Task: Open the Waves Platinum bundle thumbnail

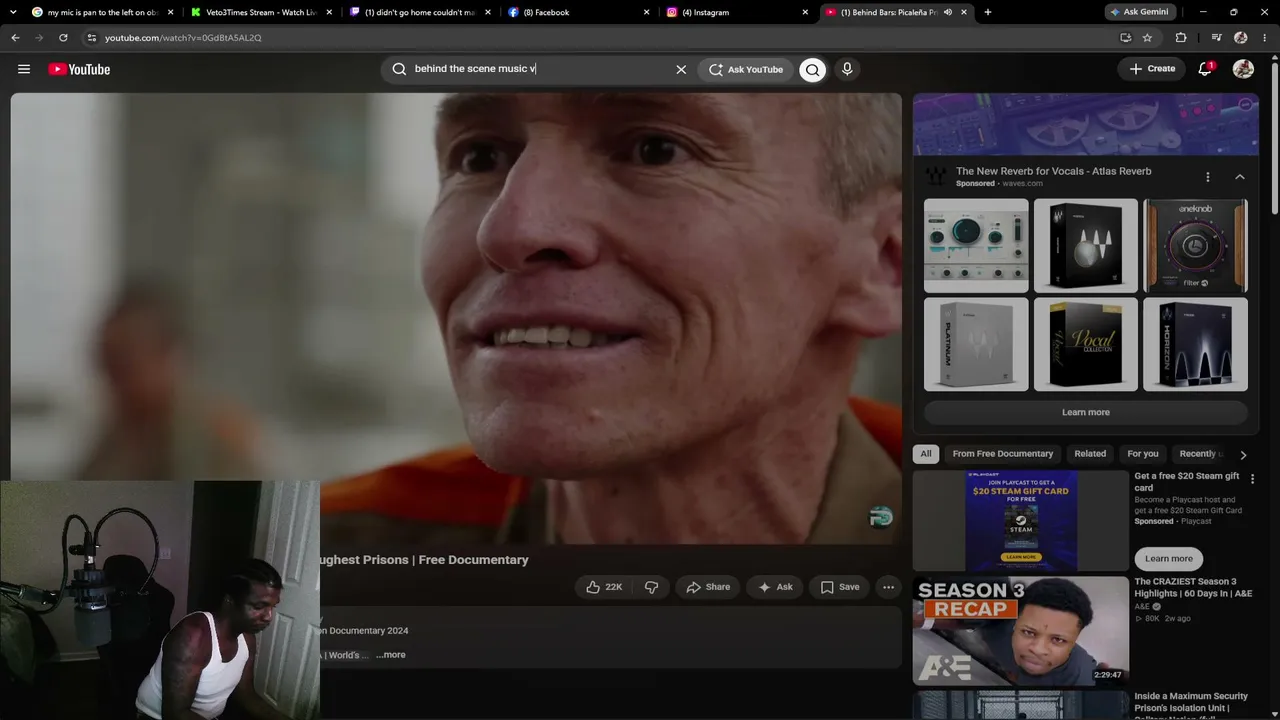Action: point(976,344)
